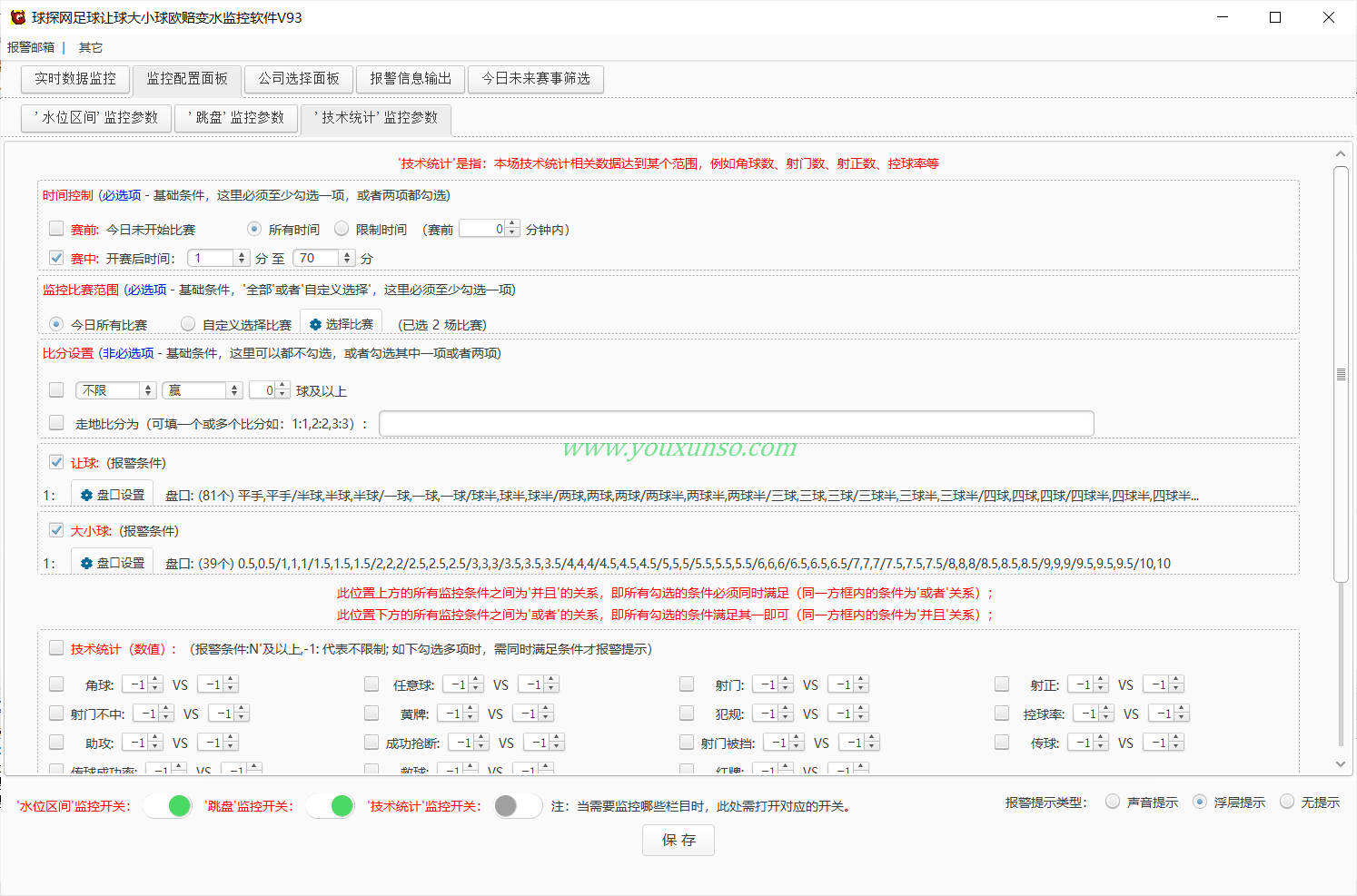Select 自定义选择比赛 radio option
This screenshot has width=1357, height=896.
[188, 324]
